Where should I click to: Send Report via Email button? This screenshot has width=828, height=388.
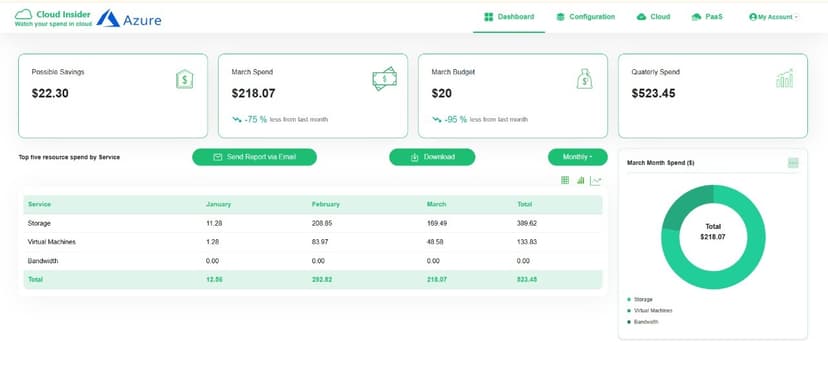(x=255, y=157)
